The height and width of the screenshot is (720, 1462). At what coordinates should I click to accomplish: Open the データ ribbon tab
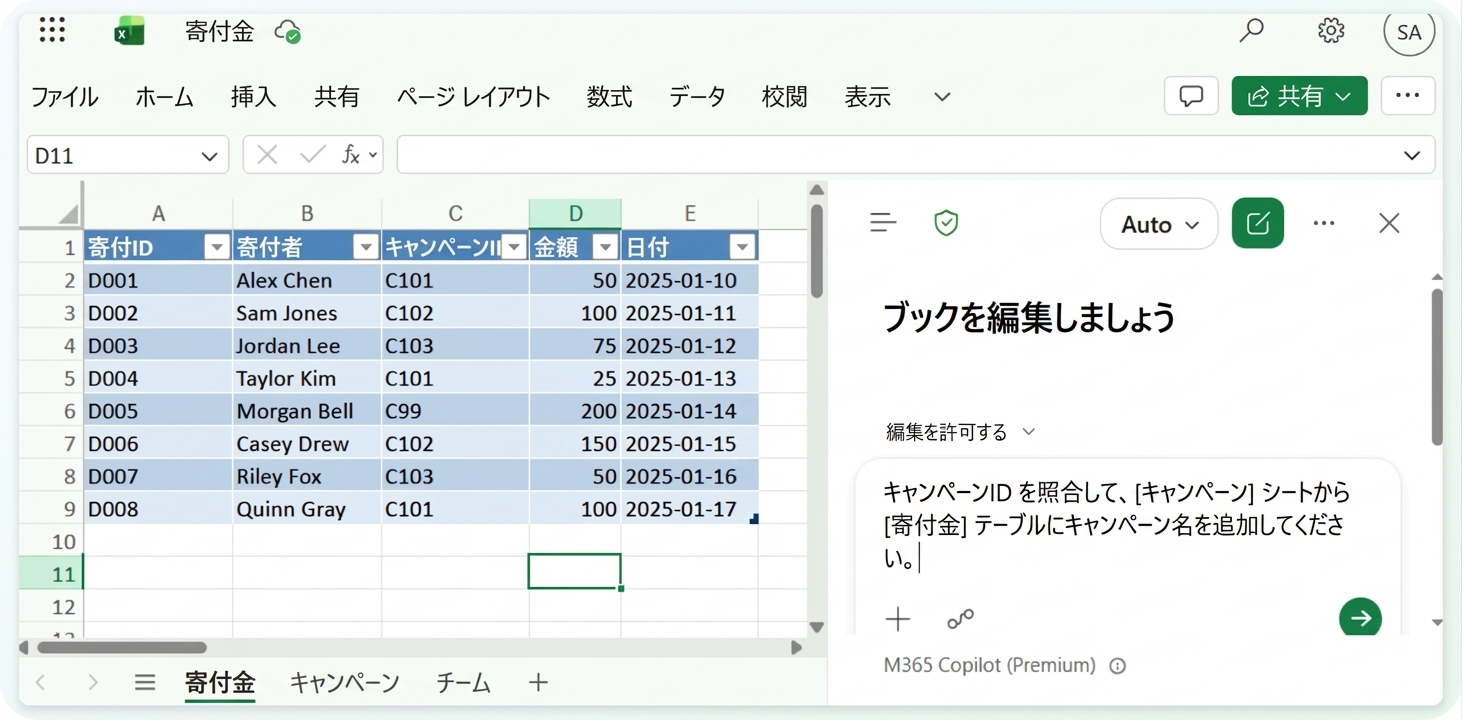(x=697, y=97)
